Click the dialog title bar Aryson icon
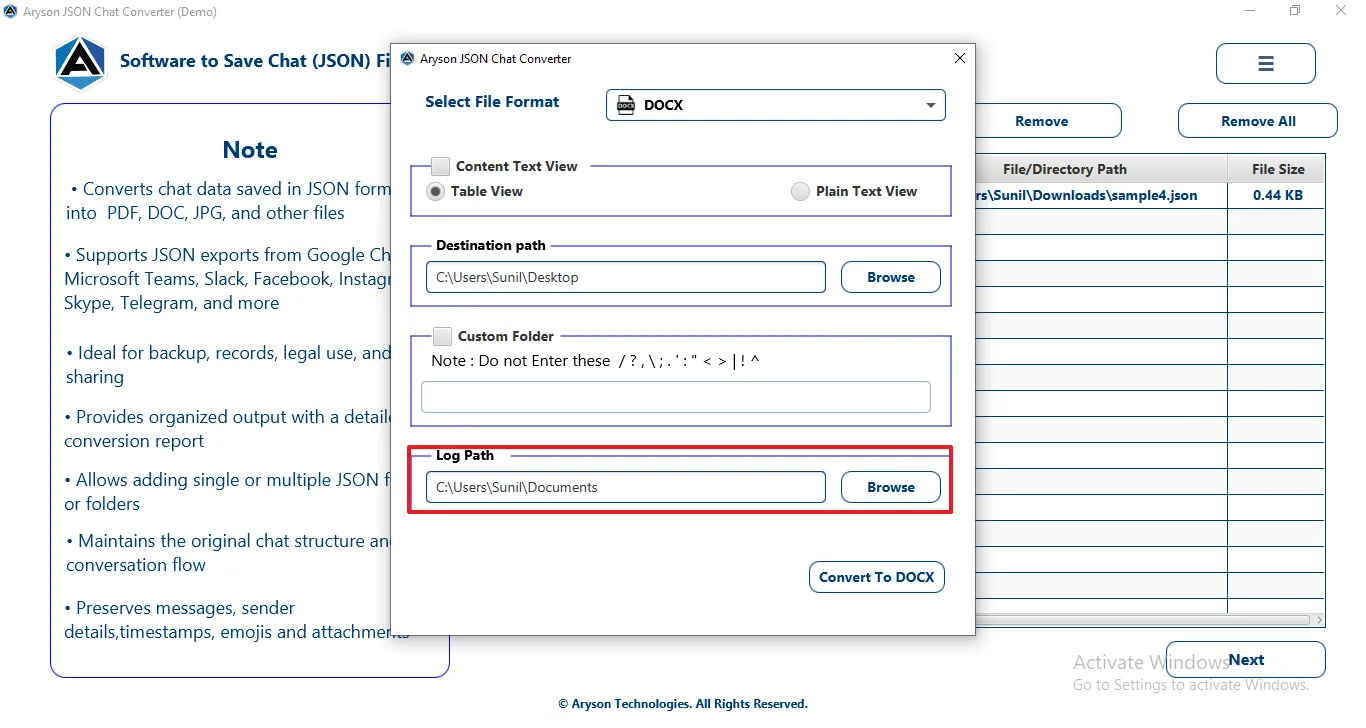 point(407,59)
